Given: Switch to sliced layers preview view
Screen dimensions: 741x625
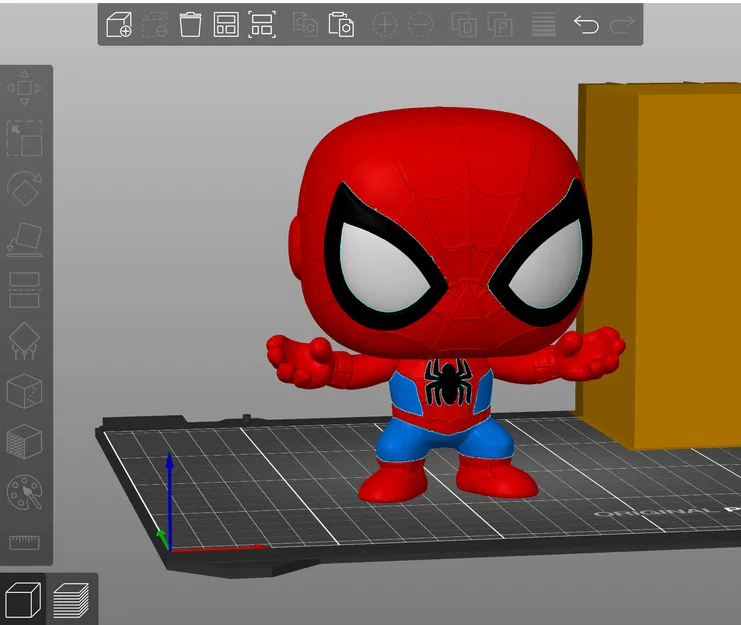Looking at the screenshot, I should pos(71,600).
